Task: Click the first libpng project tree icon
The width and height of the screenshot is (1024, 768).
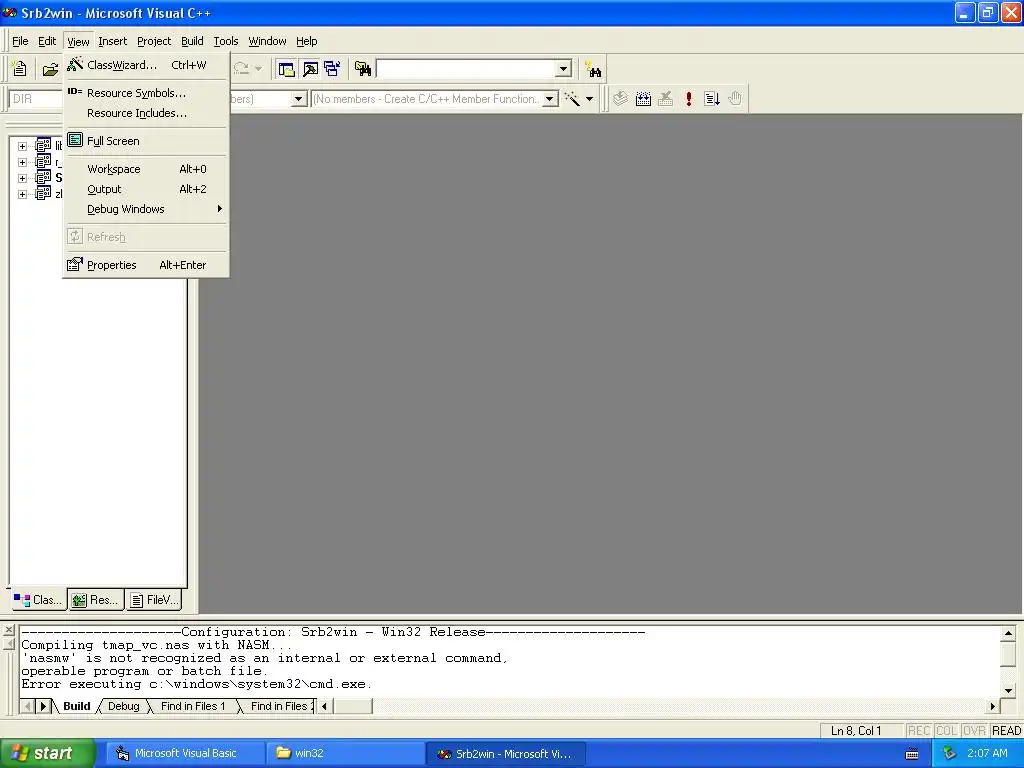Action: click(43, 145)
